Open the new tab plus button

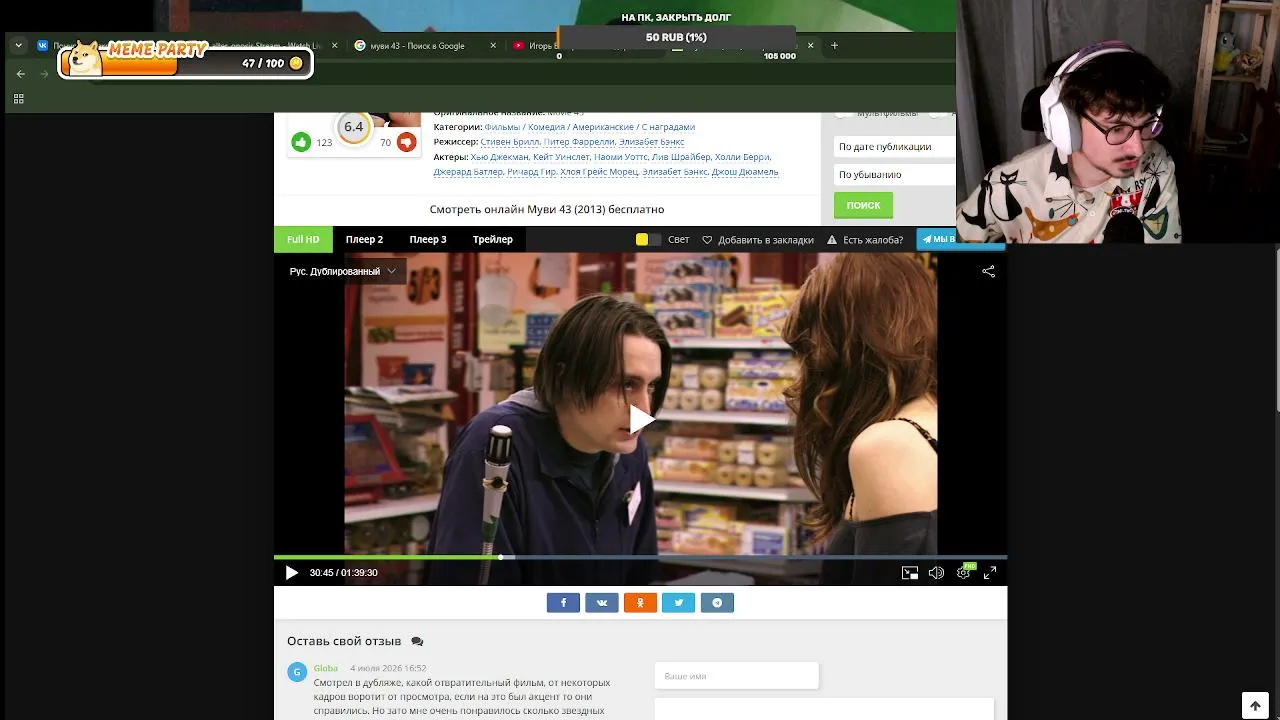[834, 45]
